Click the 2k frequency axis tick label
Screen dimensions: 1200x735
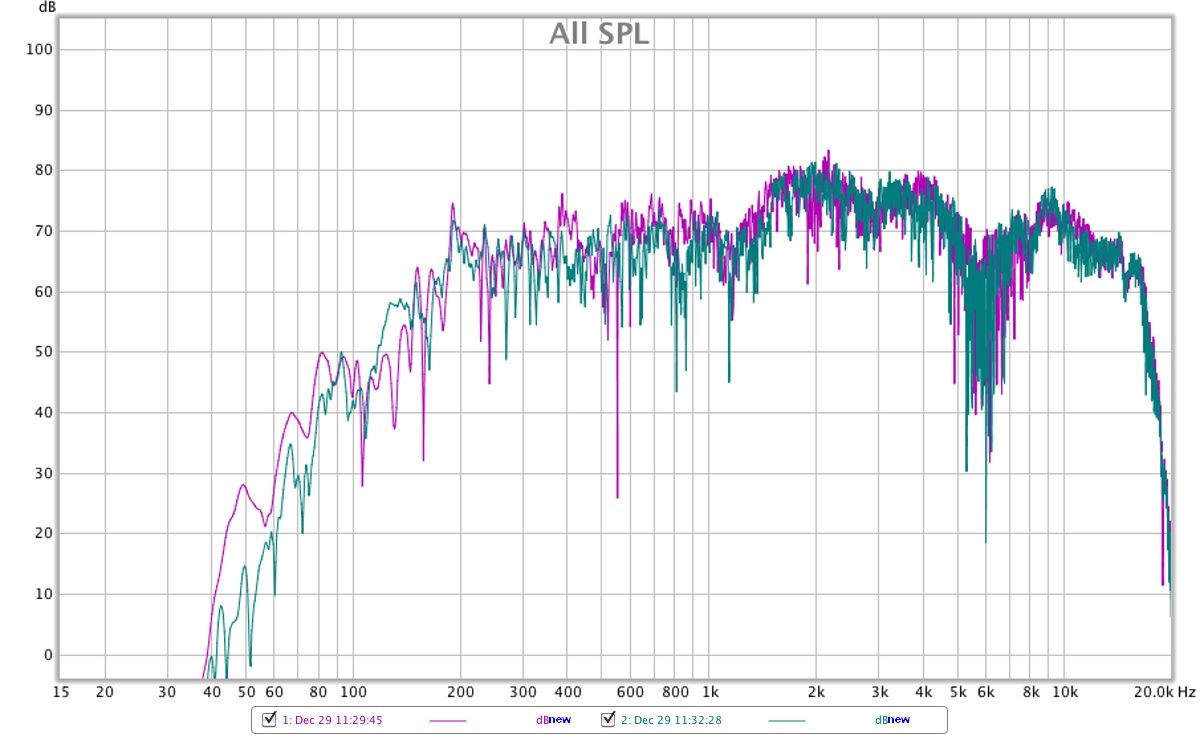click(816, 692)
